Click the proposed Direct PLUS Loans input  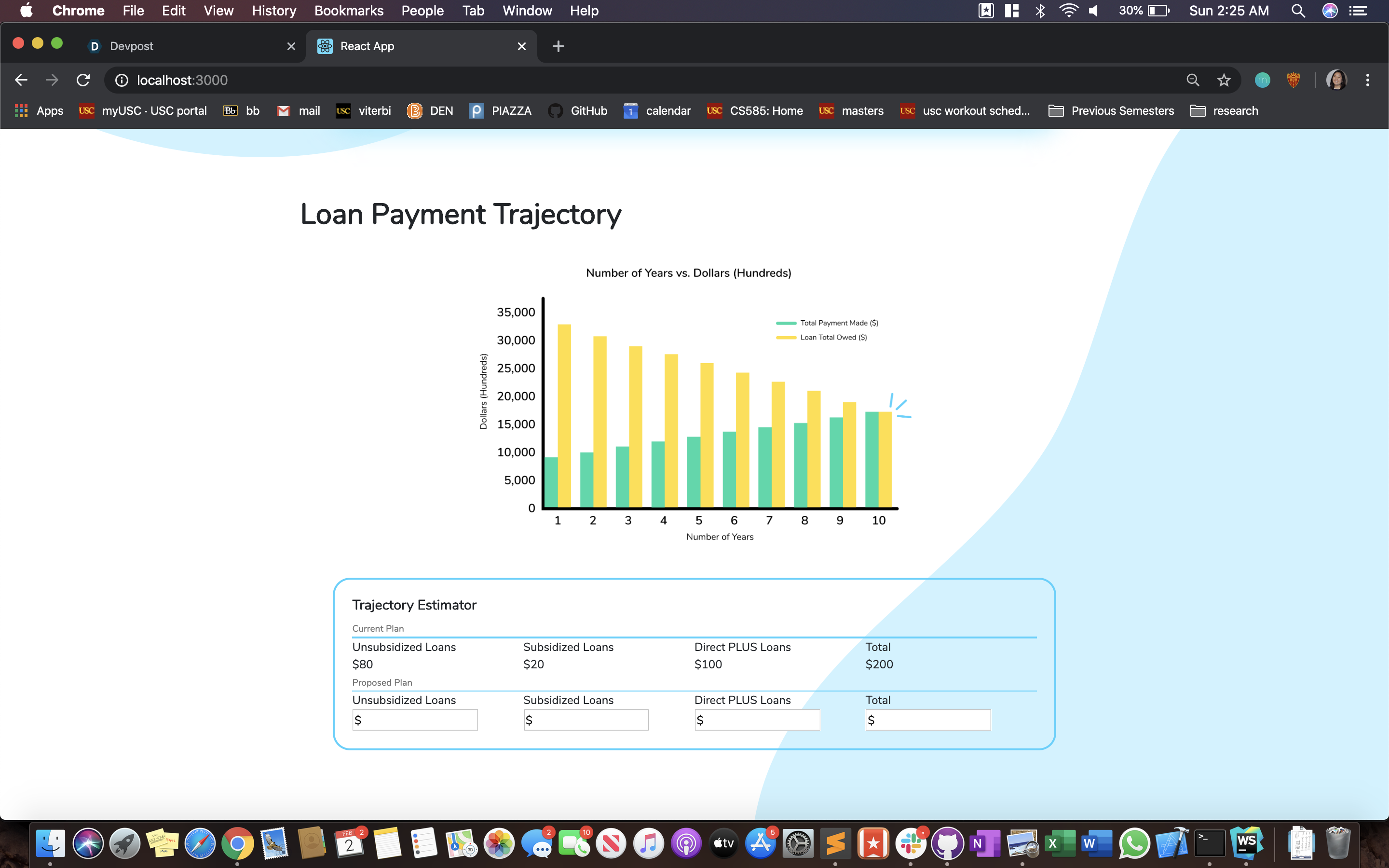pyautogui.click(x=757, y=720)
